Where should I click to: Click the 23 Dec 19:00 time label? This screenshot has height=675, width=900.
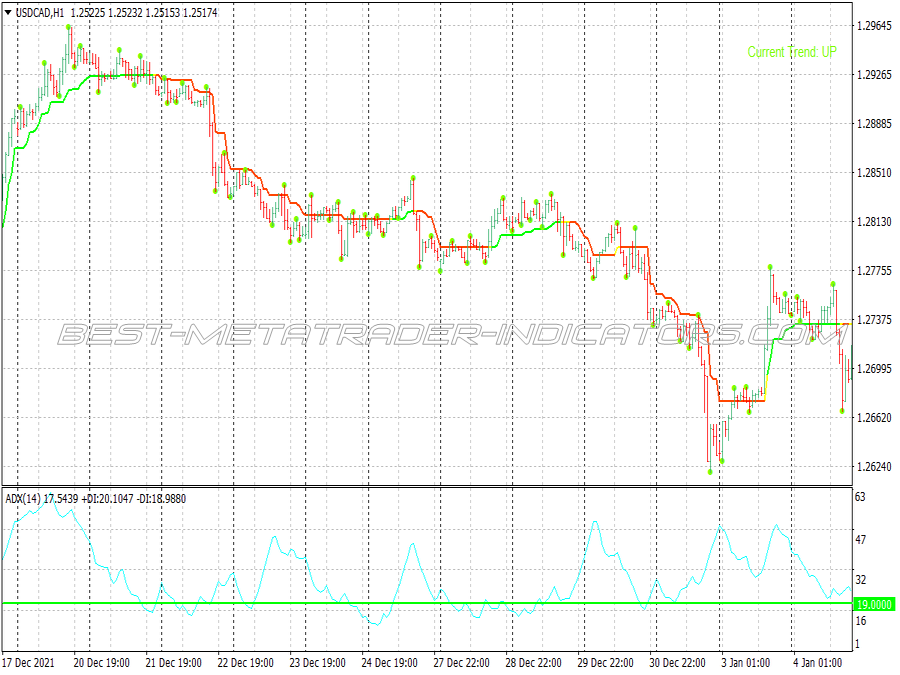tap(317, 662)
